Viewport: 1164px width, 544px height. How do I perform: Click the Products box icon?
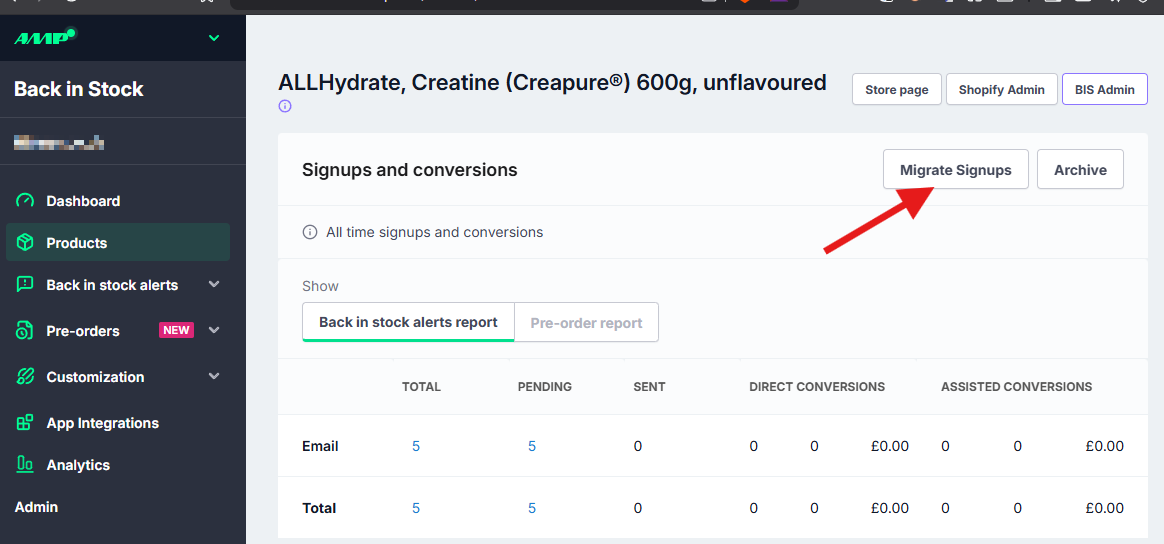coord(25,243)
